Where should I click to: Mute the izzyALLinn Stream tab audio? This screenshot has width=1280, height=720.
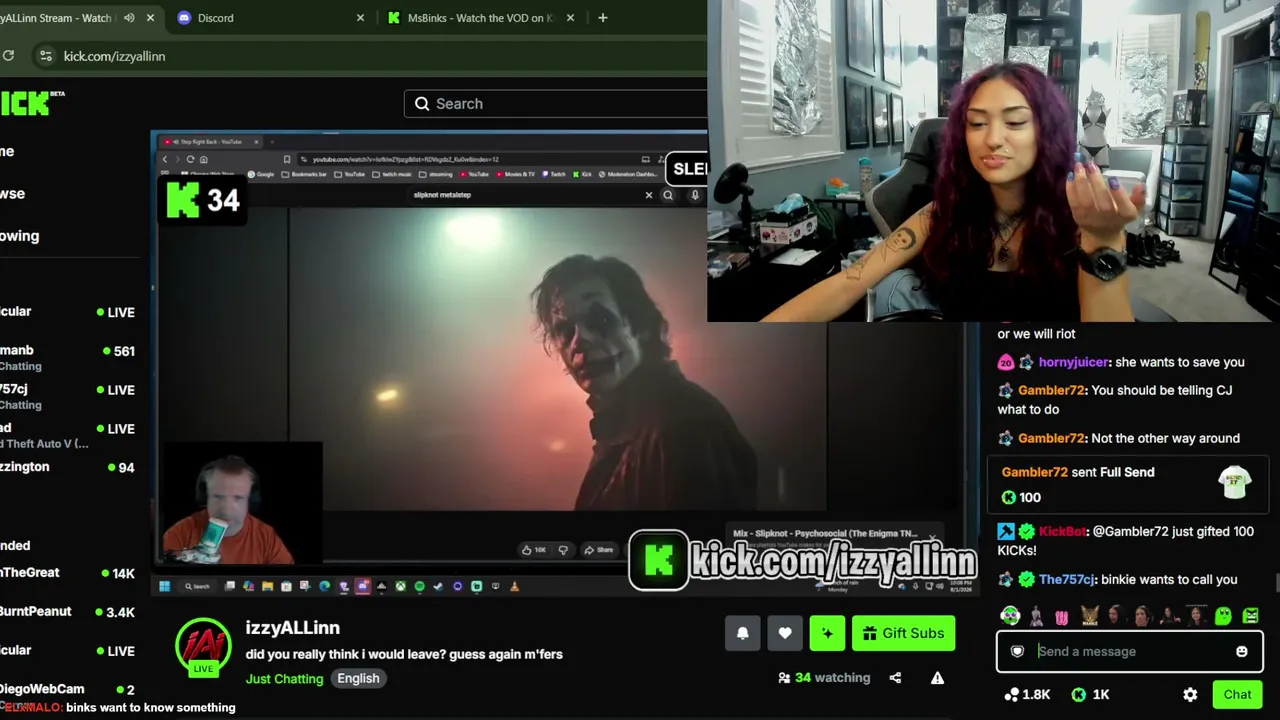pos(129,18)
